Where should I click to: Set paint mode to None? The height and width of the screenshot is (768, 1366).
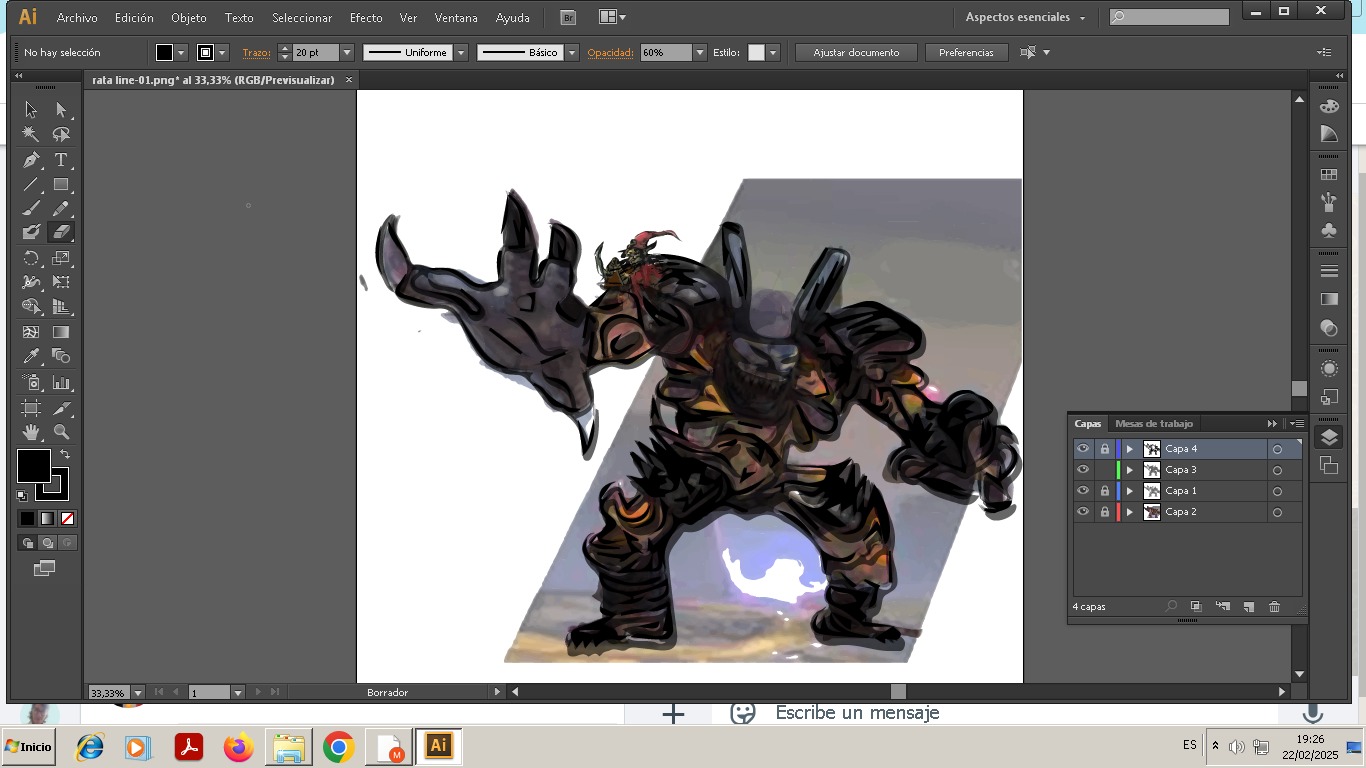click(x=67, y=519)
